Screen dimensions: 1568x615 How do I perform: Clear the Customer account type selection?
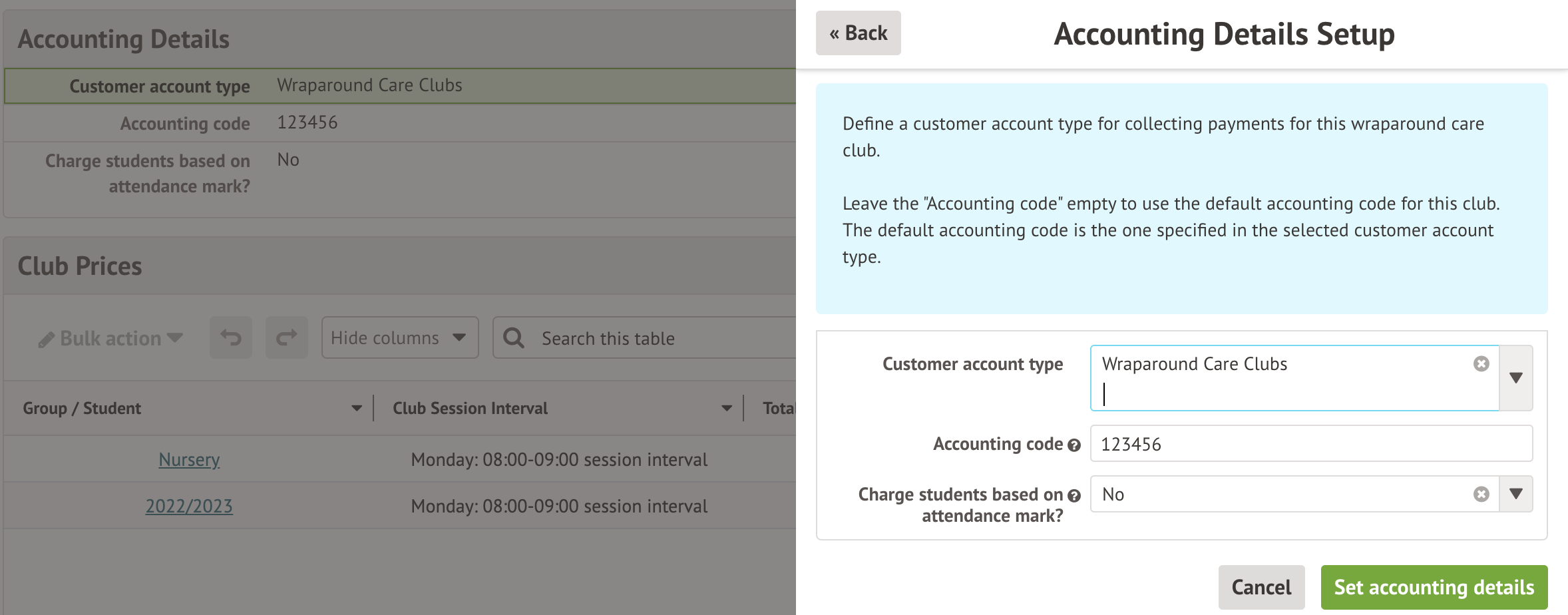pos(1481,363)
